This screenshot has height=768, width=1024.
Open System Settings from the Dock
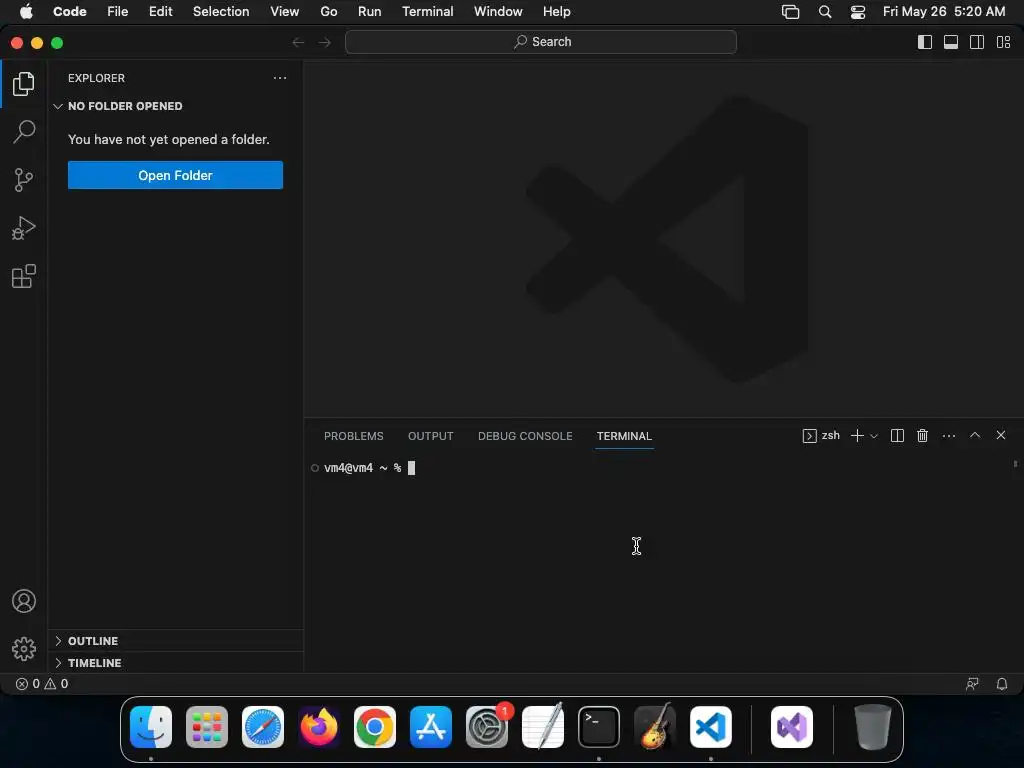click(x=487, y=727)
